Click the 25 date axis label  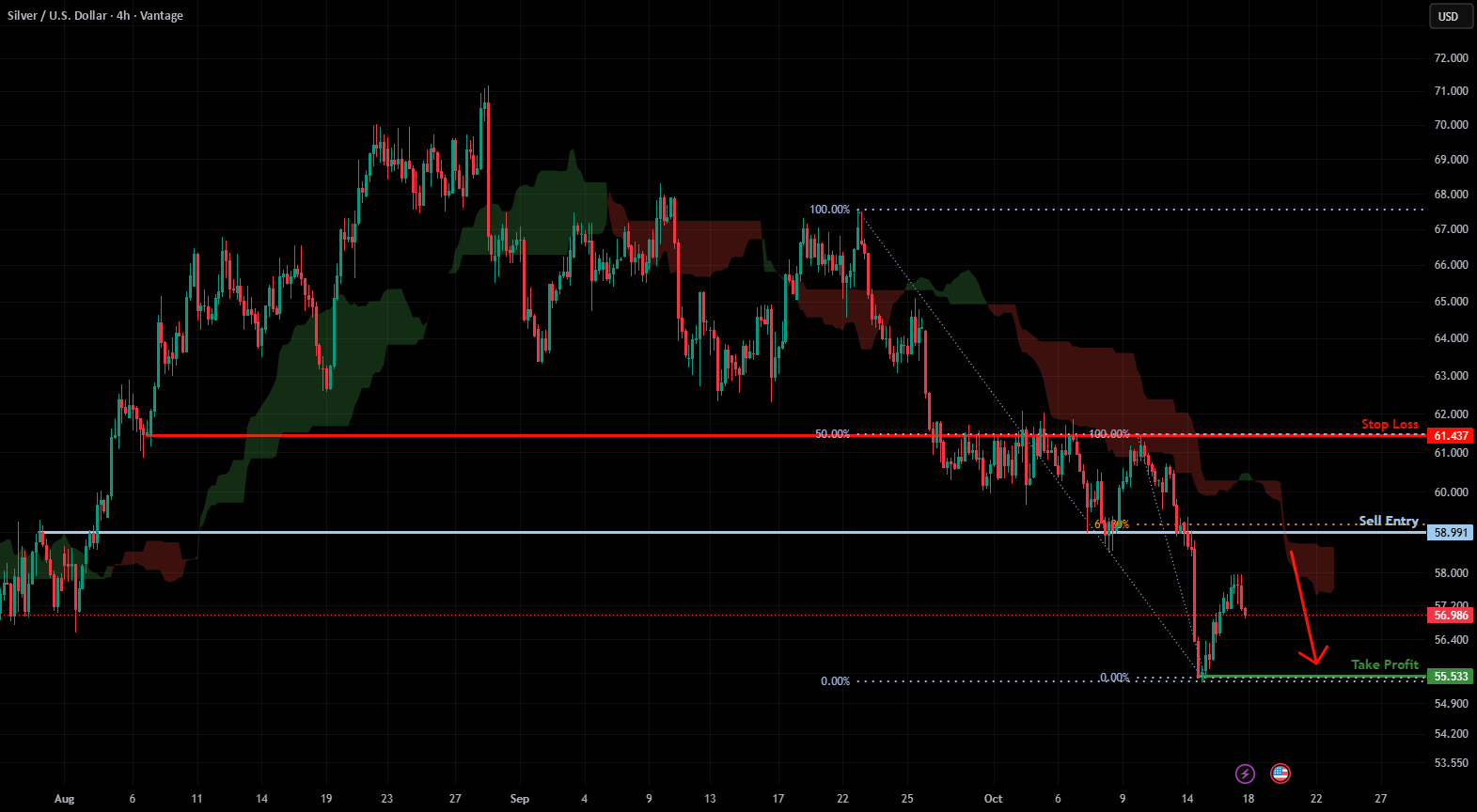click(906, 799)
